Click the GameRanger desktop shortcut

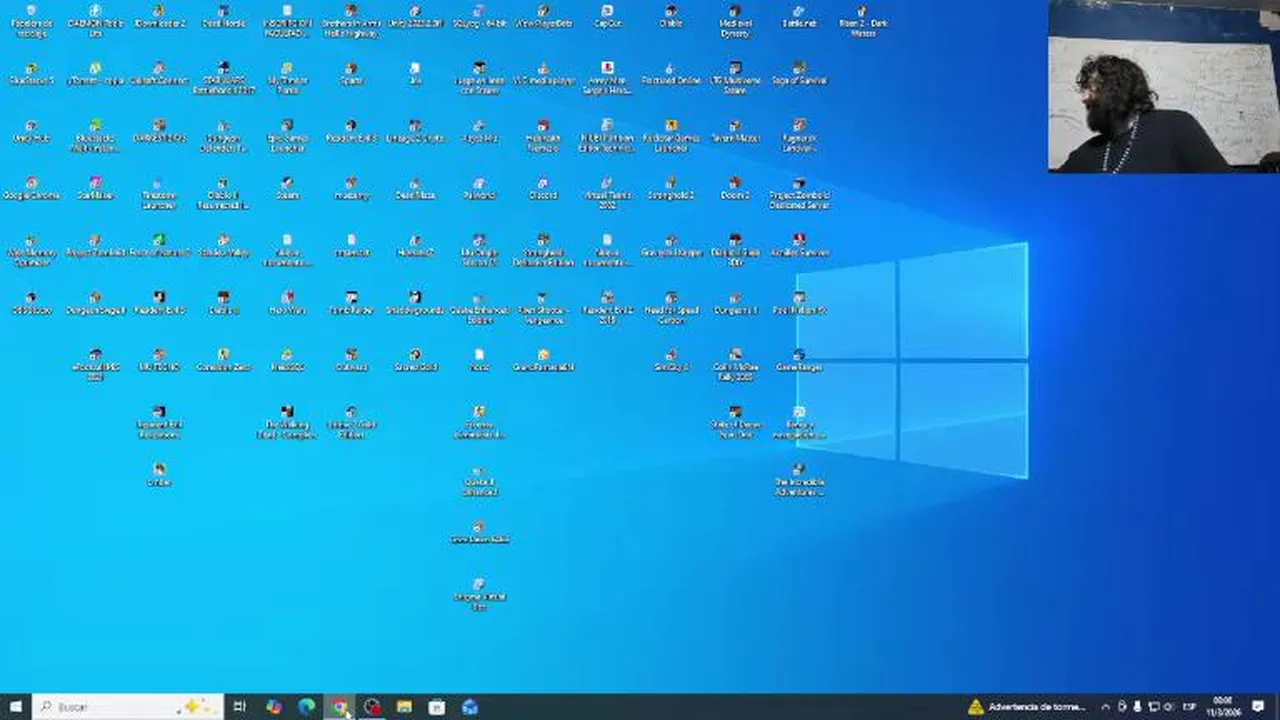(799, 361)
